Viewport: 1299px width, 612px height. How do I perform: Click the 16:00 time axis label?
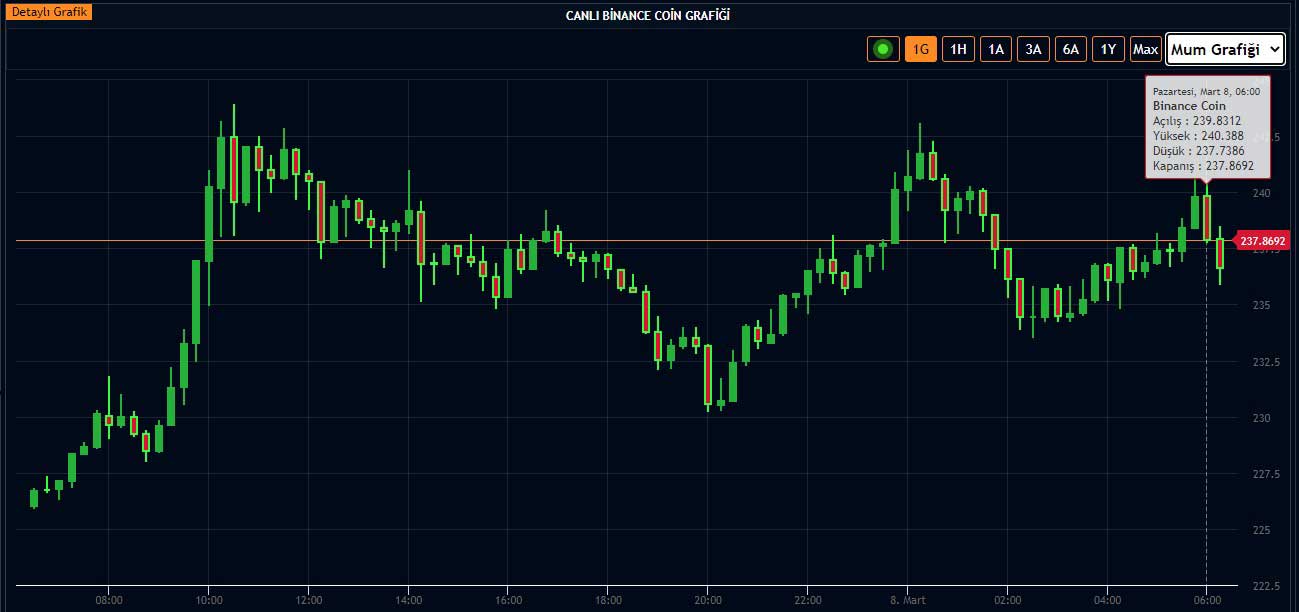point(508,600)
